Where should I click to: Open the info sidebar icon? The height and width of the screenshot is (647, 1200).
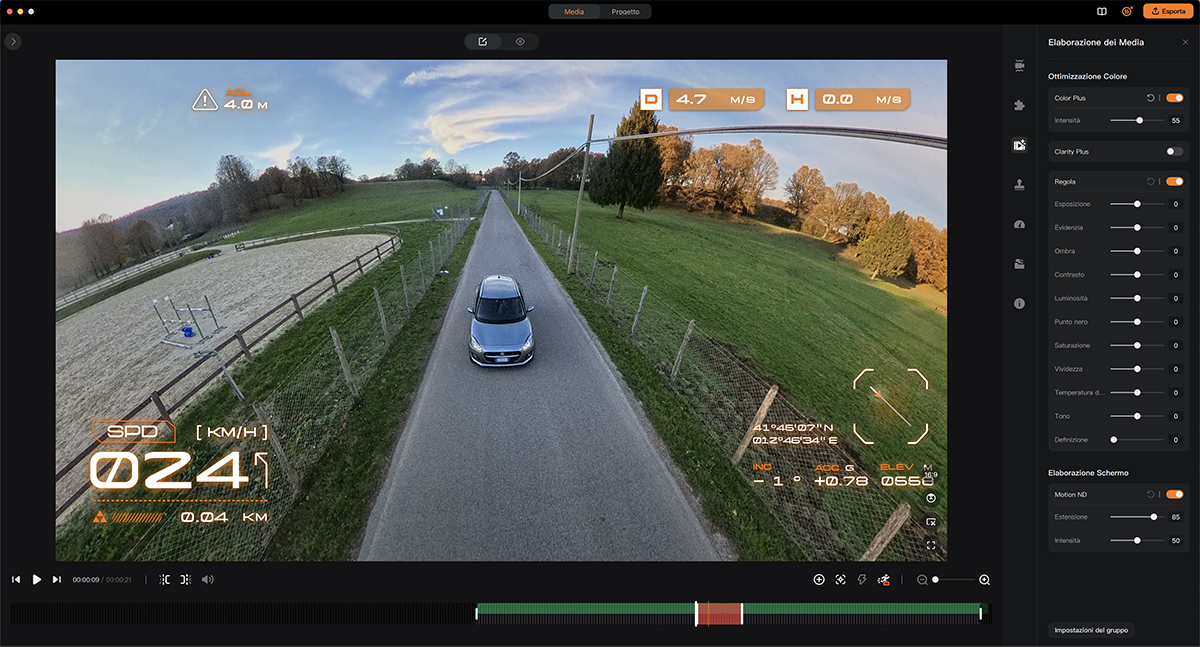point(1019,303)
